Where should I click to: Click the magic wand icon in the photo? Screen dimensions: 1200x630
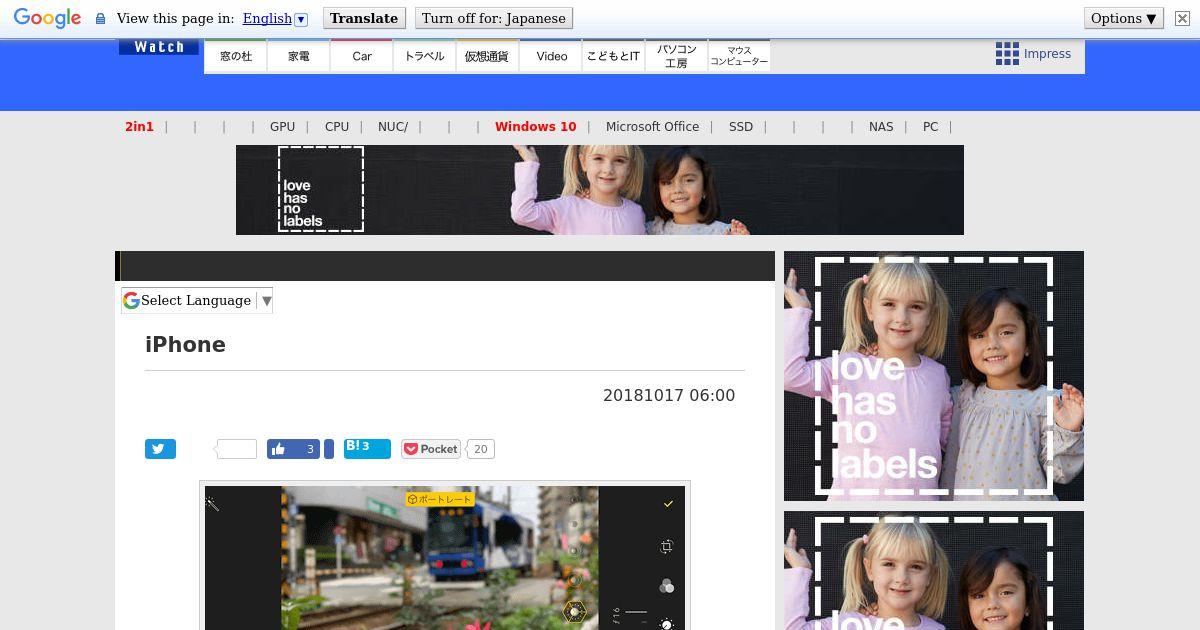pos(212,503)
